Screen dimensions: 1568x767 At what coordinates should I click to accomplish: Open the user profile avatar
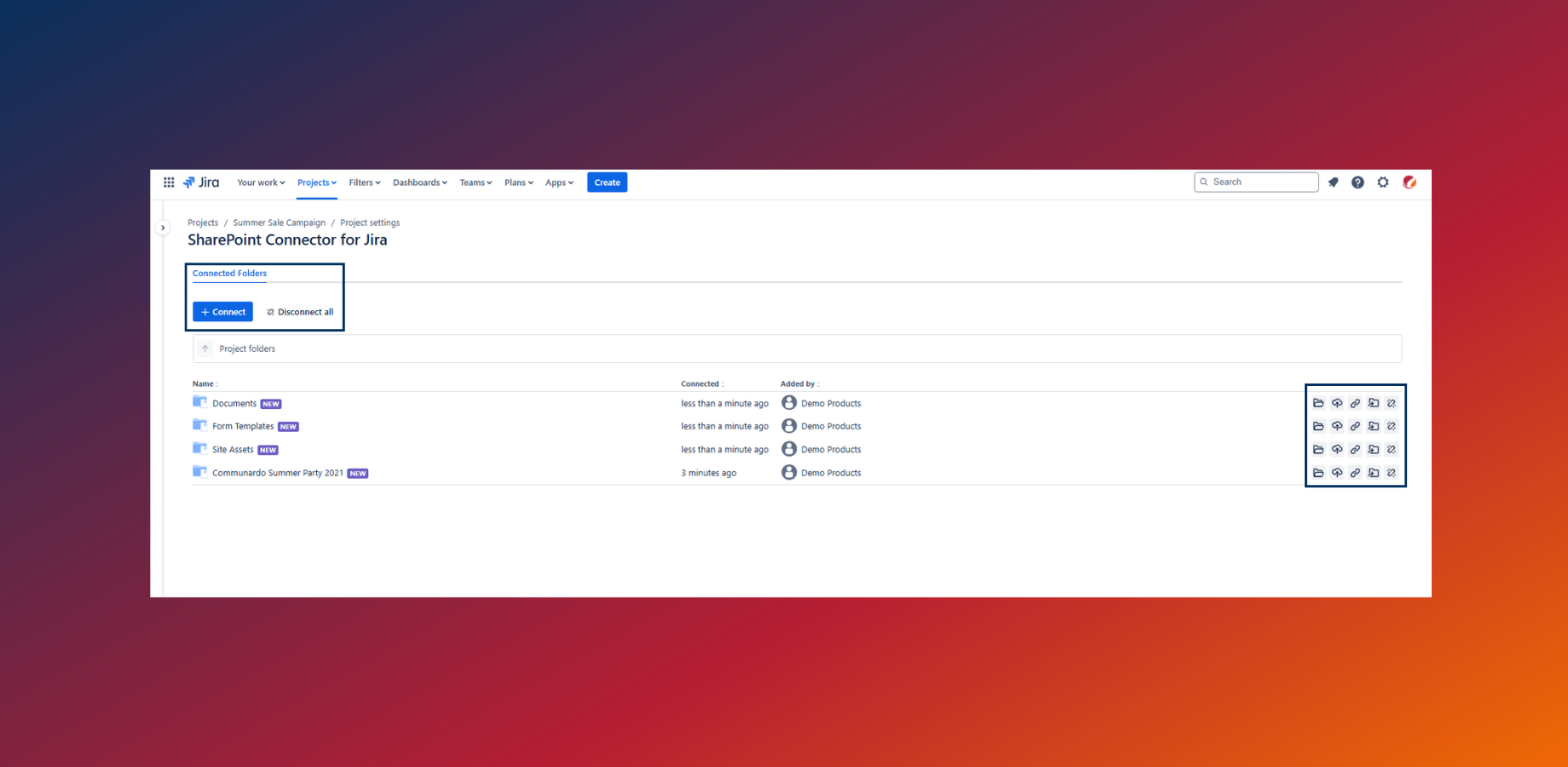pyautogui.click(x=1409, y=182)
